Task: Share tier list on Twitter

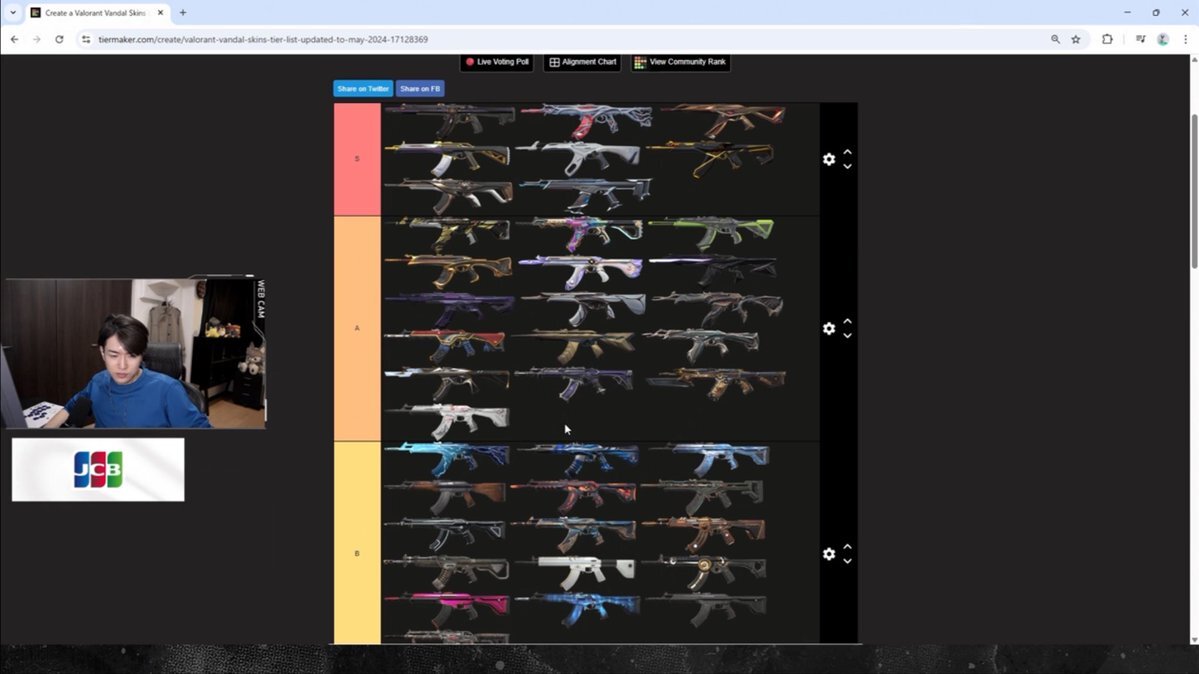Action: point(363,89)
